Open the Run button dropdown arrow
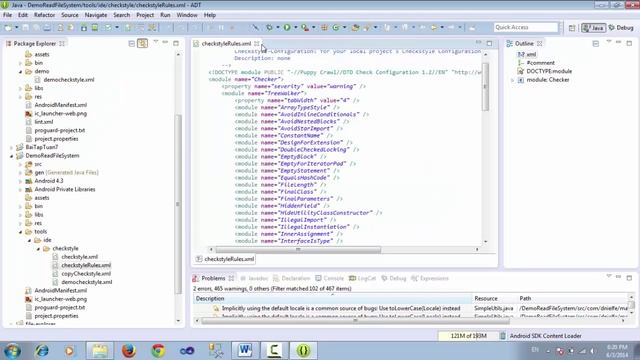 tap(296, 27)
